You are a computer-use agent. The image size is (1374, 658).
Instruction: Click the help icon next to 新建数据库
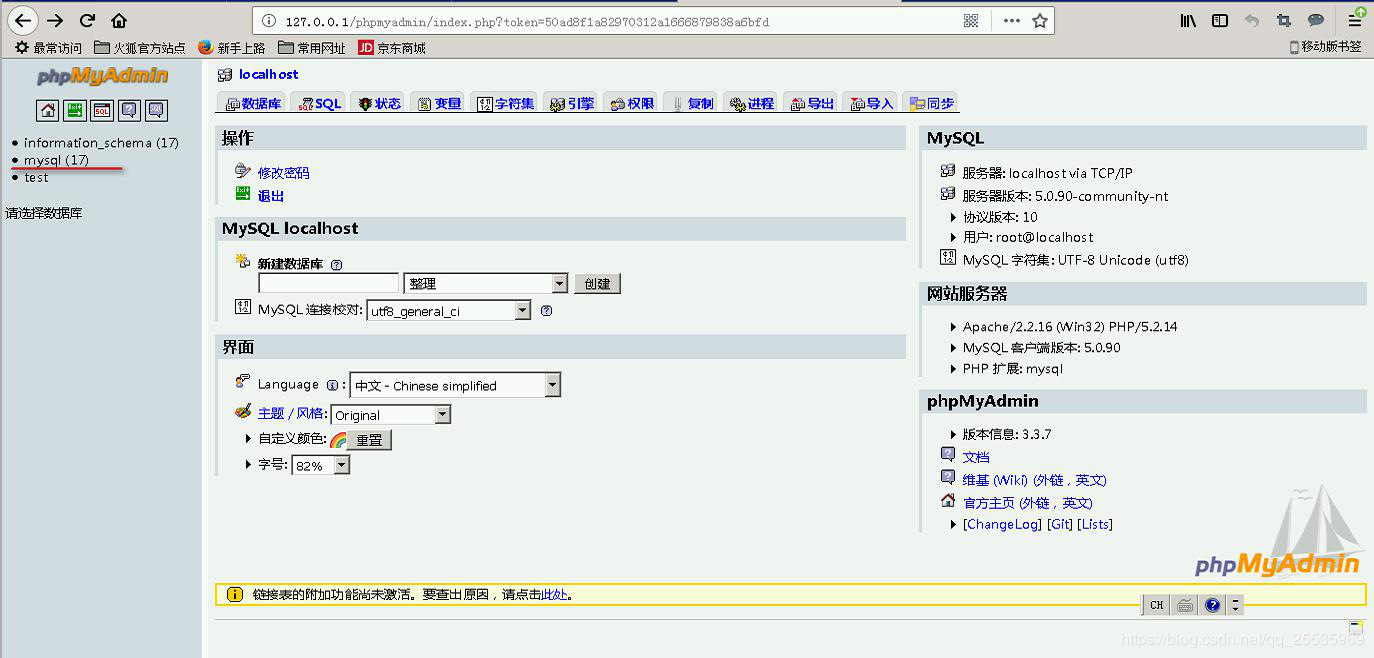[x=336, y=265]
